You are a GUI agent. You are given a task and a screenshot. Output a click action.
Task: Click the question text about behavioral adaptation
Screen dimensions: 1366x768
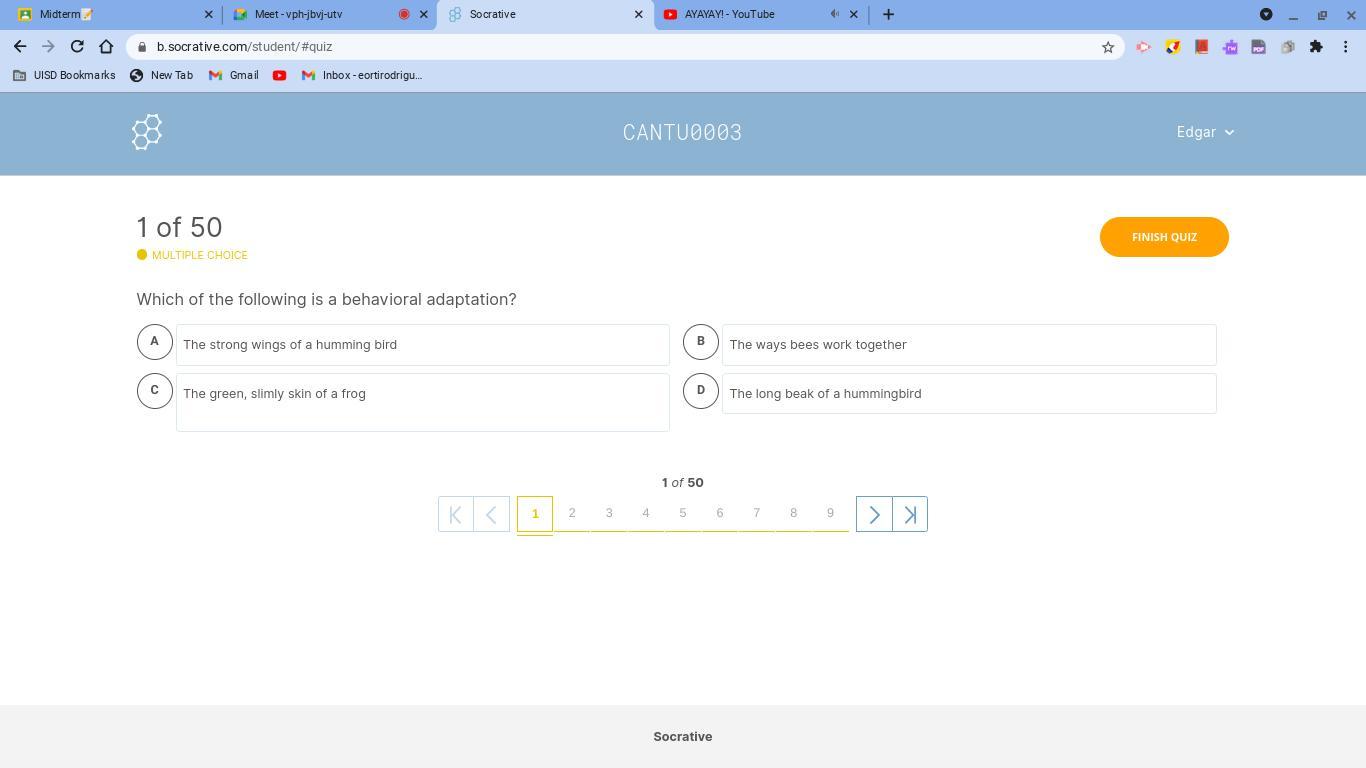[327, 300]
